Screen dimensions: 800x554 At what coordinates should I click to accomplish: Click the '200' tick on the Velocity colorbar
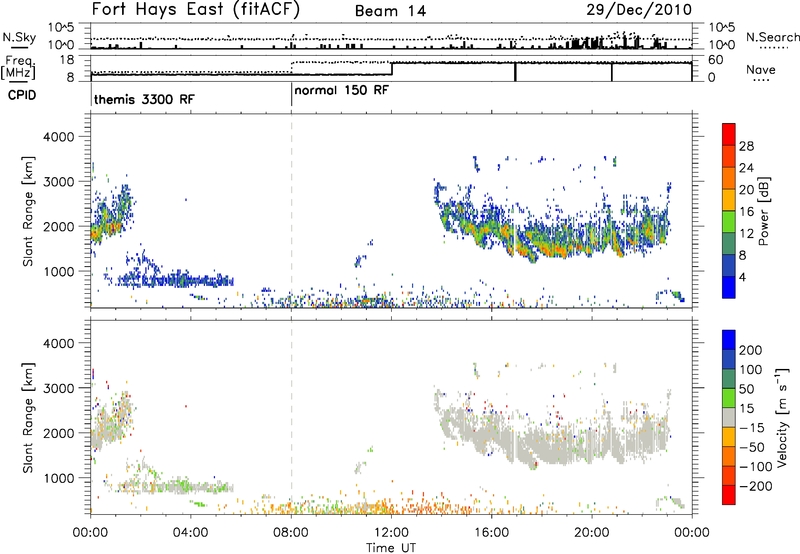coord(751,350)
